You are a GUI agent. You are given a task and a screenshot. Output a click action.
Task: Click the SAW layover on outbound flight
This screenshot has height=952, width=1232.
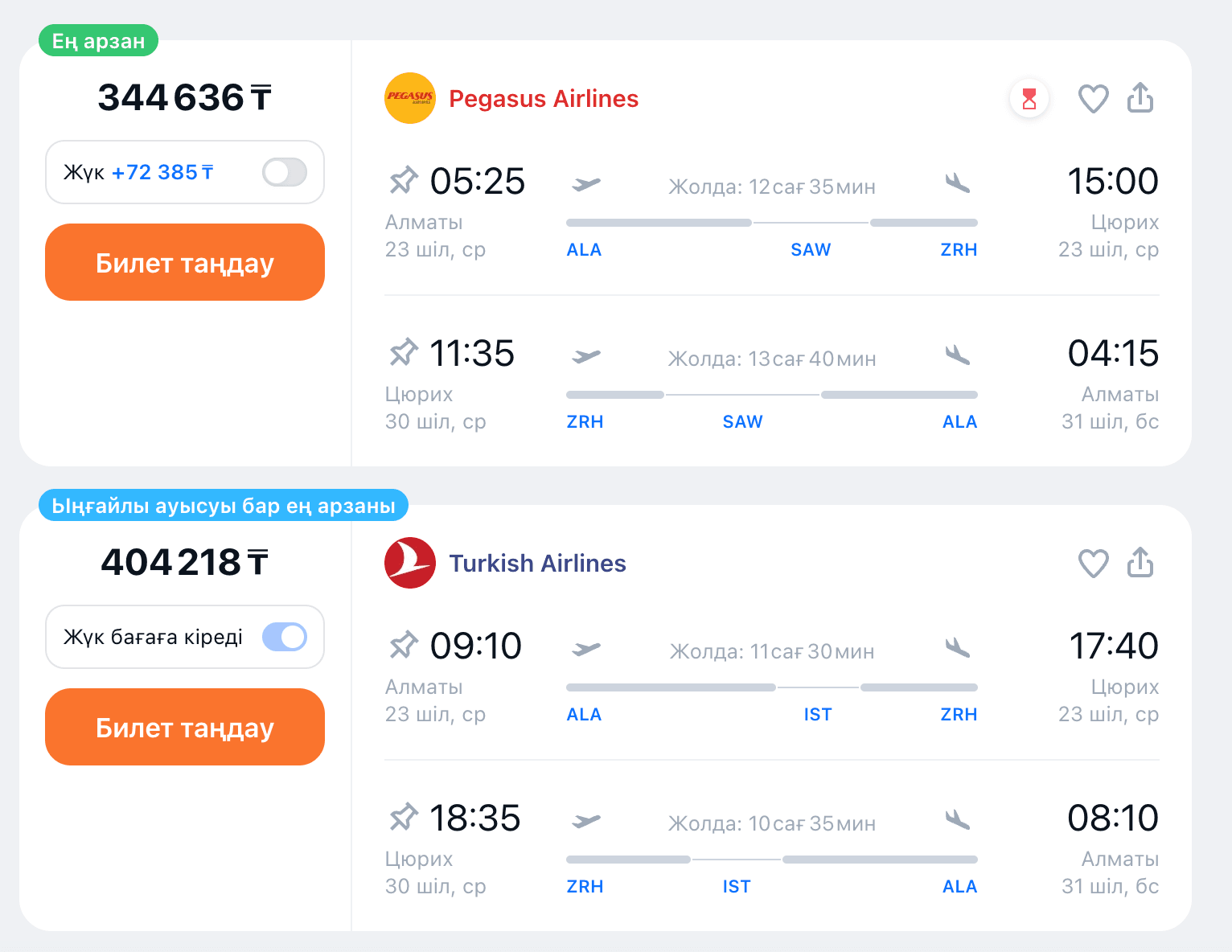[811, 250]
